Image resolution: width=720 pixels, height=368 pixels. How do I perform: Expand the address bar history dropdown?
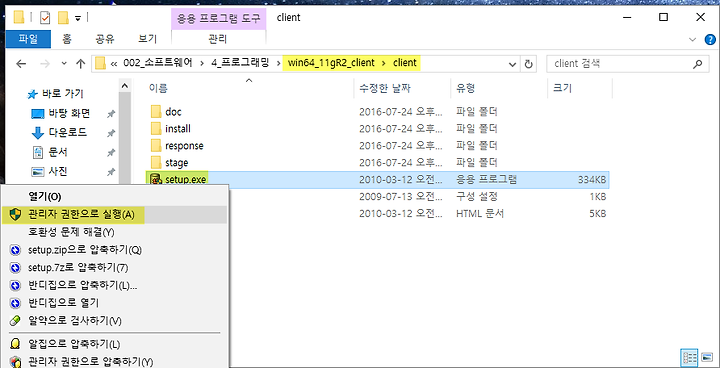pyautogui.click(x=513, y=64)
